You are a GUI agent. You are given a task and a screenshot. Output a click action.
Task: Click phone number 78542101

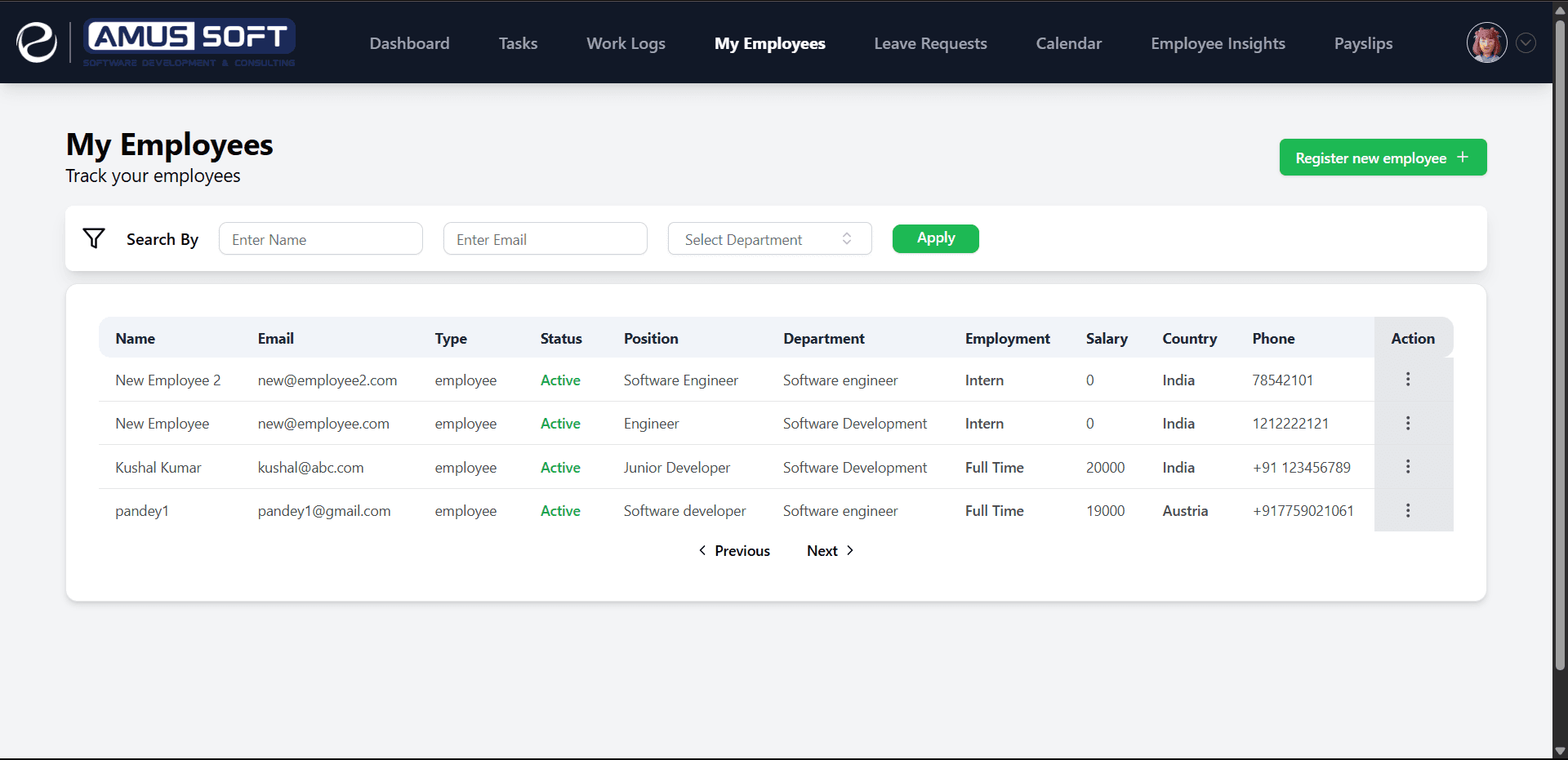1282,380
